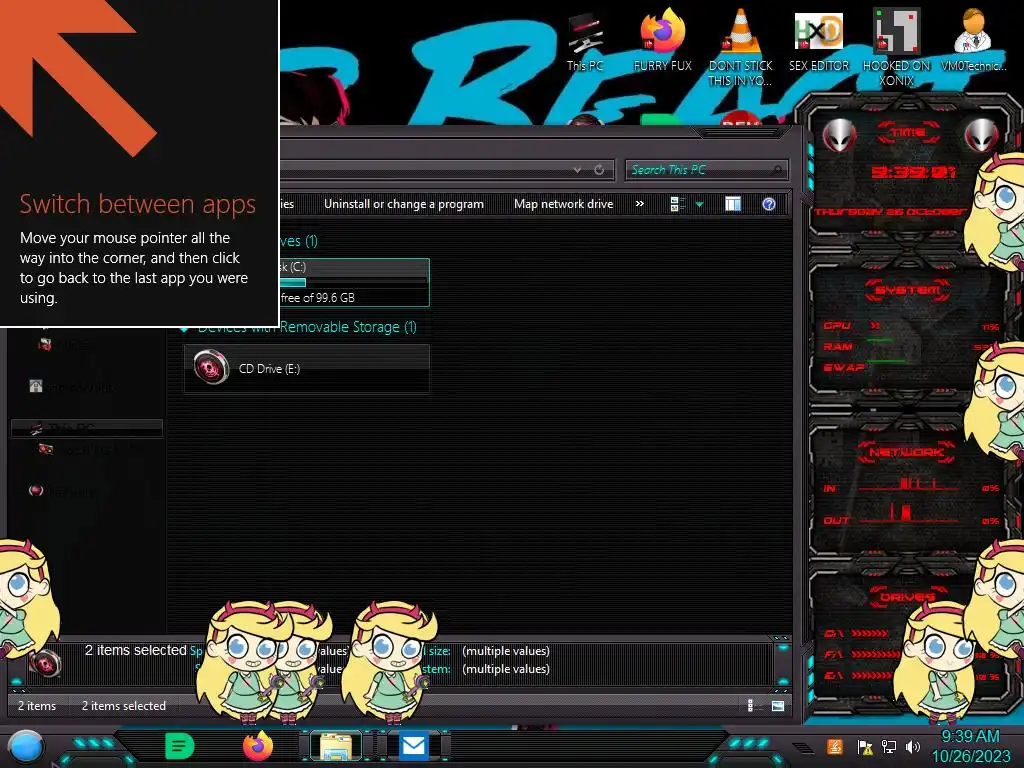Image resolution: width=1024 pixels, height=768 pixels.
Task: Click the right alien head in gadget
Action: 982,135
